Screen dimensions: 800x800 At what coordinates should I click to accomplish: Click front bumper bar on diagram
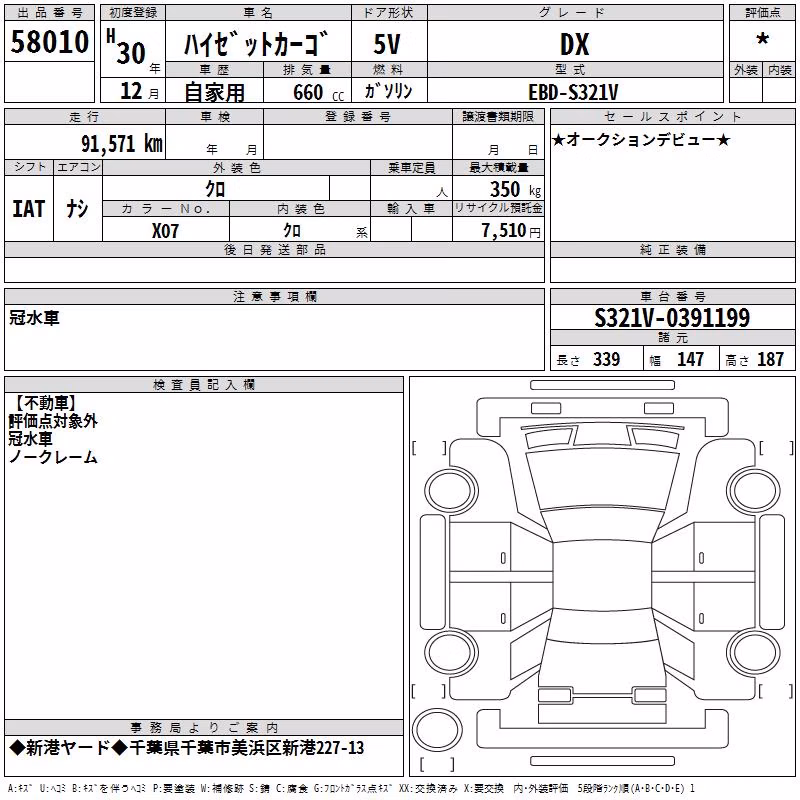pyautogui.click(x=602, y=385)
